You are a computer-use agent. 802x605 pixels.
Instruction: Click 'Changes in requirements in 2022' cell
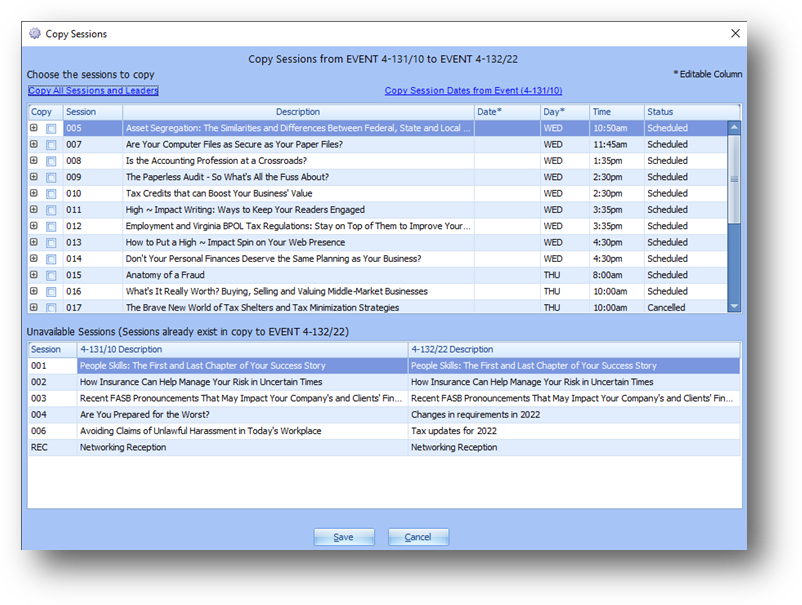(574, 415)
